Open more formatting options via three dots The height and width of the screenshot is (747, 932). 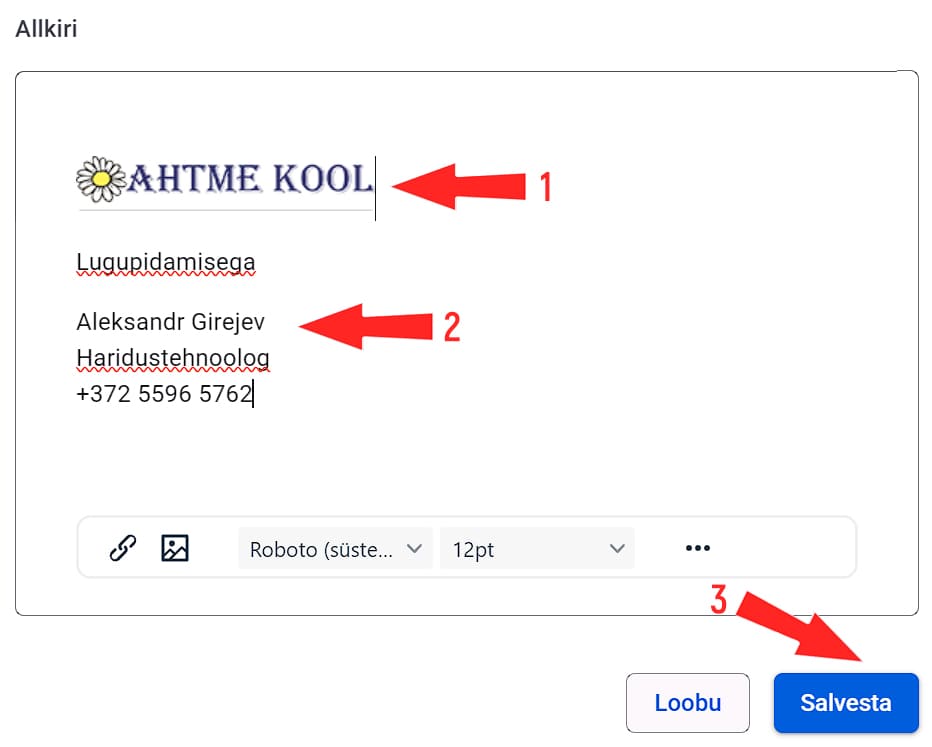[x=698, y=548]
